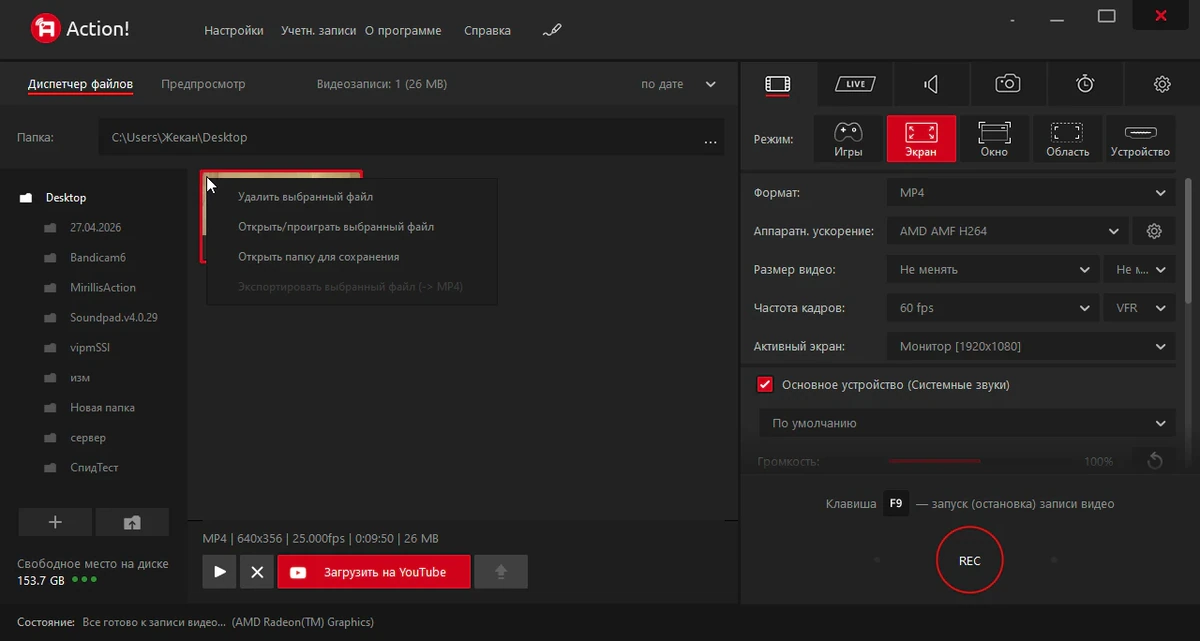
Task: Uncheck the Основное устройство checkbox
Action: click(765, 384)
